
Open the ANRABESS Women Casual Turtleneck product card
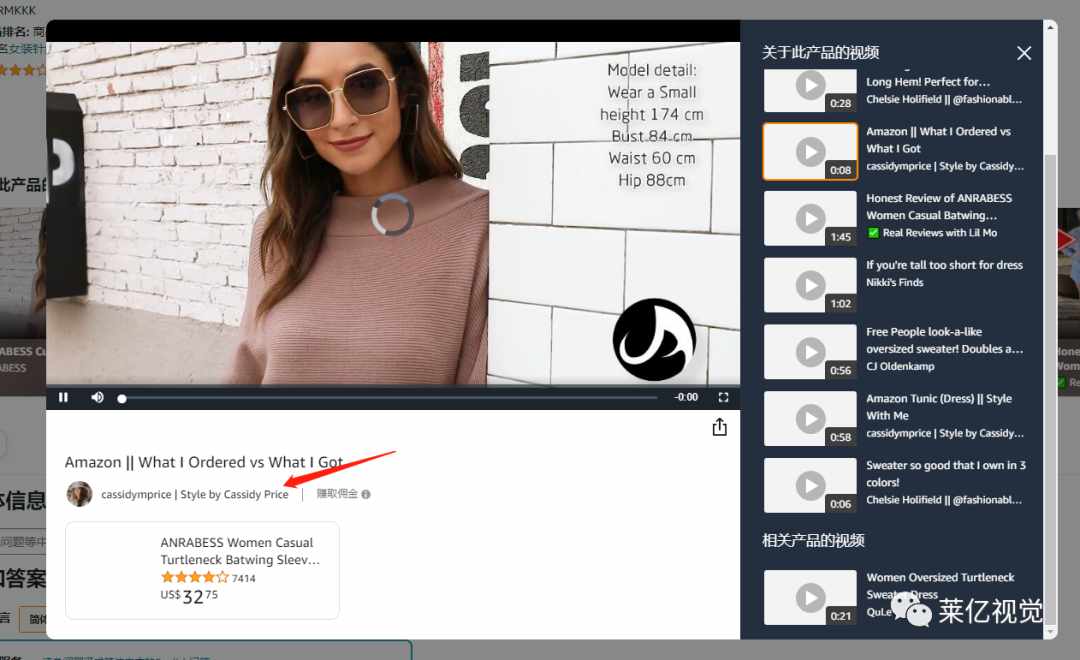(202, 570)
